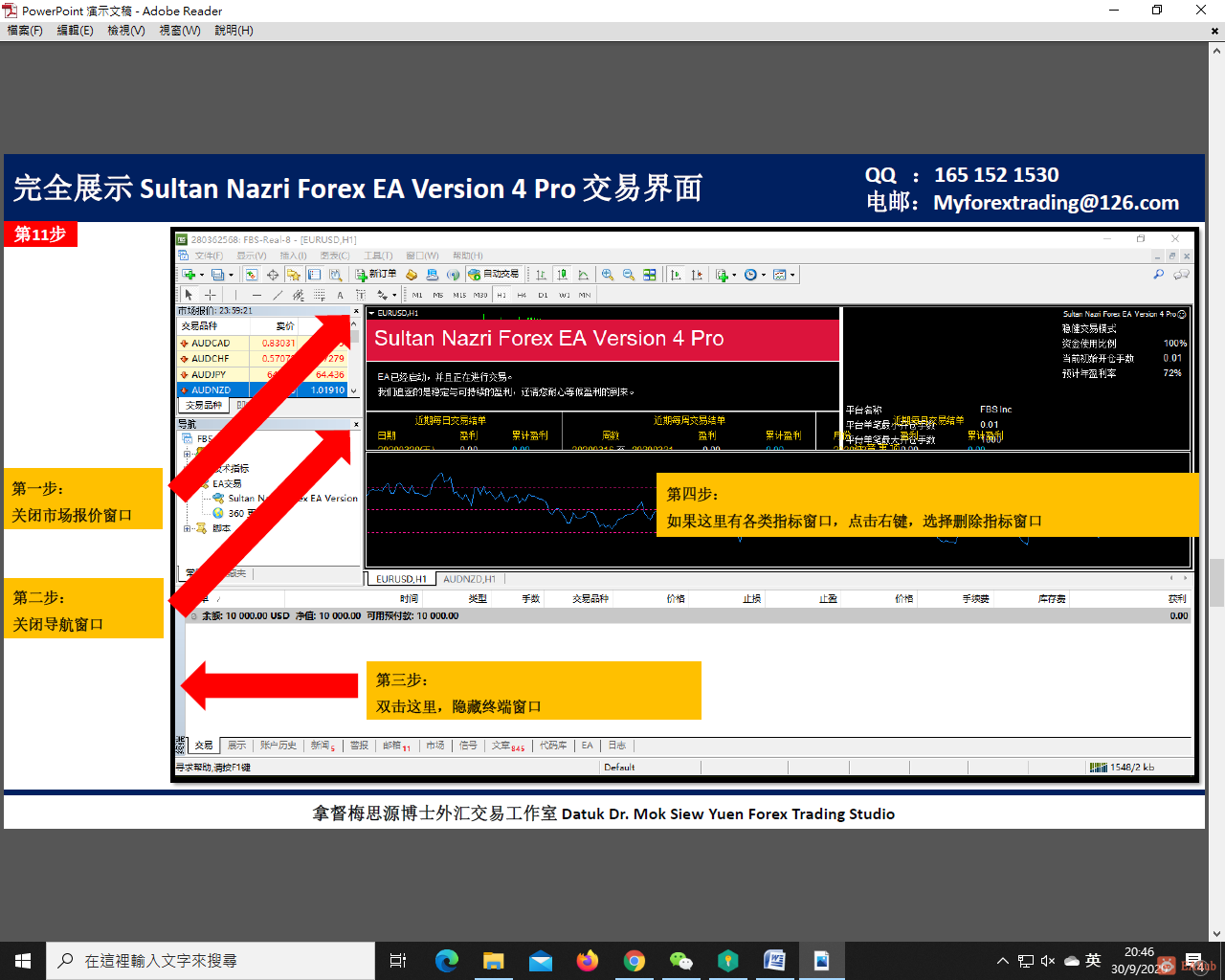This screenshot has width=1225, height=980.
Task: Click the 交易品种 tab under market watch
Action: click(x=204, y=406)
